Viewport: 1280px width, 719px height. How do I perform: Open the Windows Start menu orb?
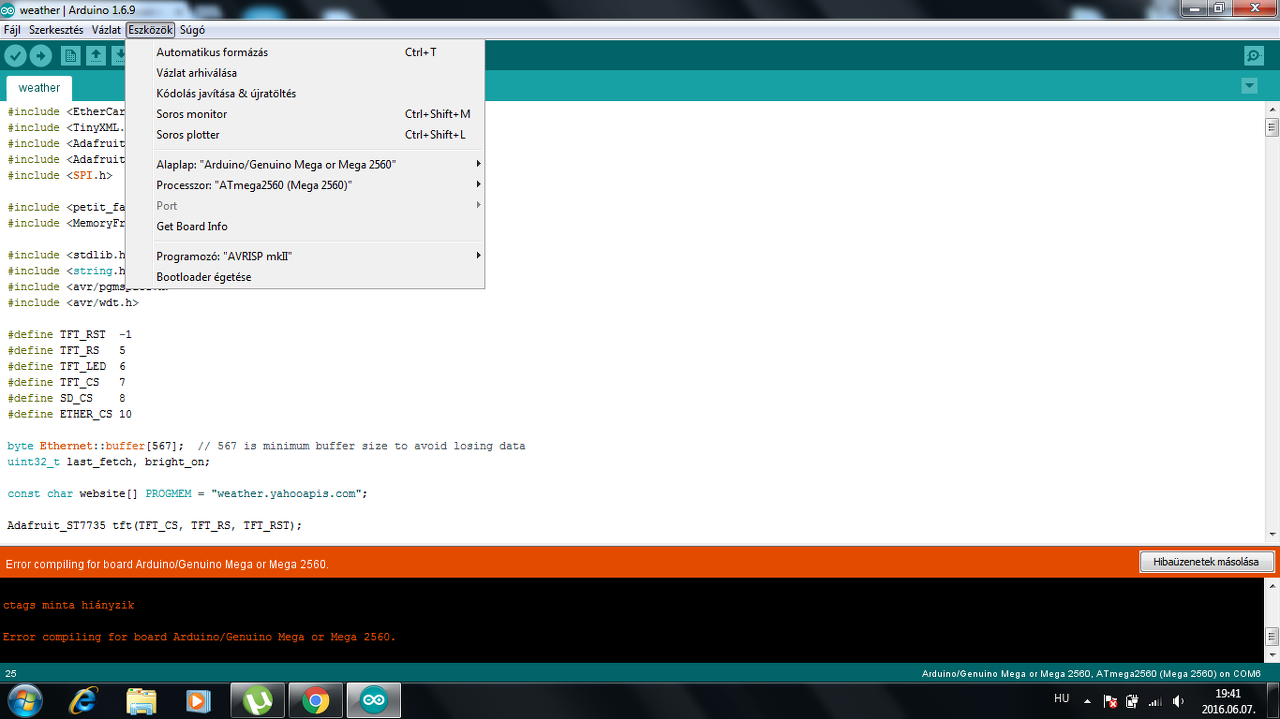tap(24, 700)
